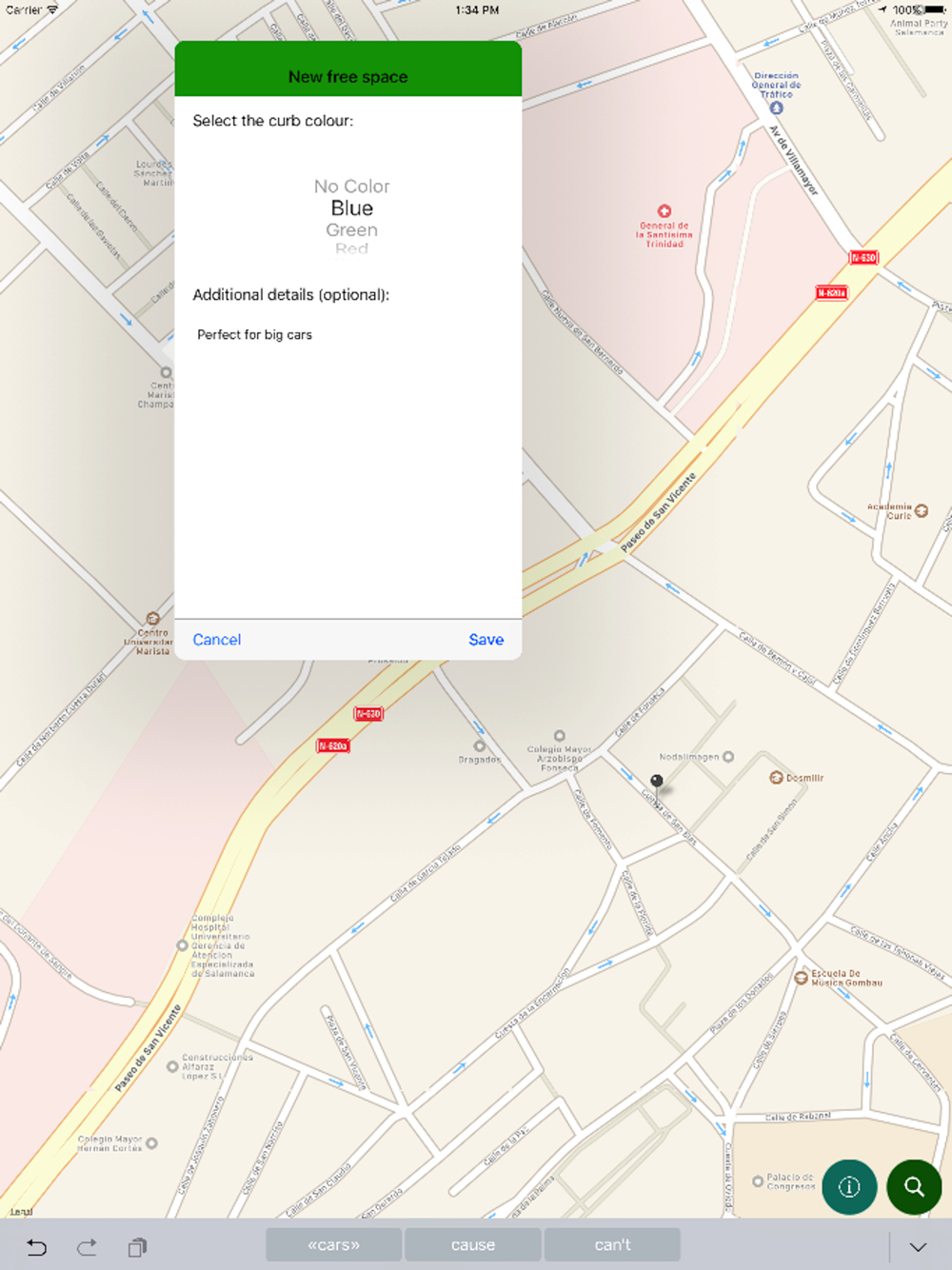
Task: Cancel the new free space dialog
Action: 216,640
